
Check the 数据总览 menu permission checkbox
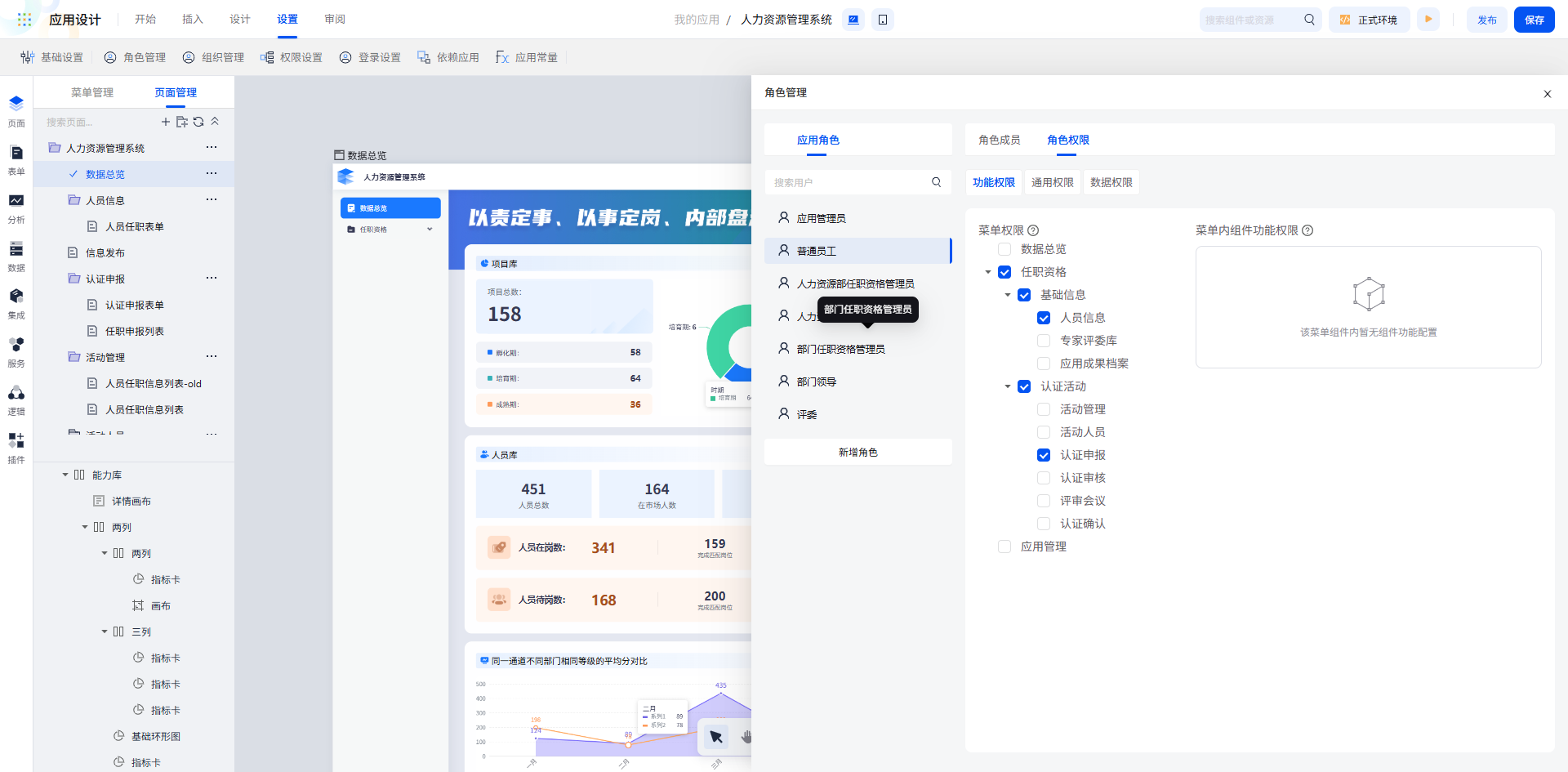click(x=1004, y=249)
